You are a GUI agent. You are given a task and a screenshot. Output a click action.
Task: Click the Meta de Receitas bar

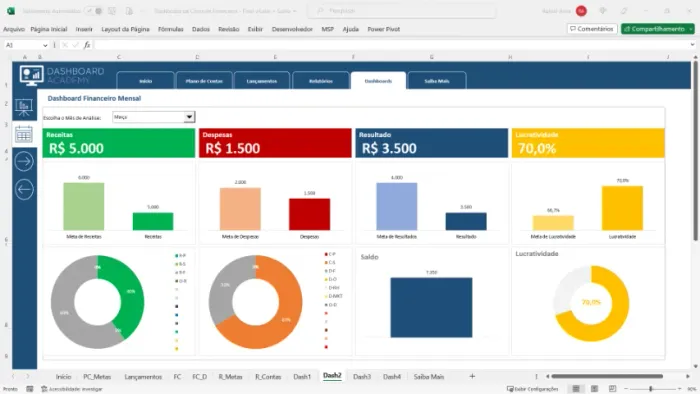coord(84,206)
